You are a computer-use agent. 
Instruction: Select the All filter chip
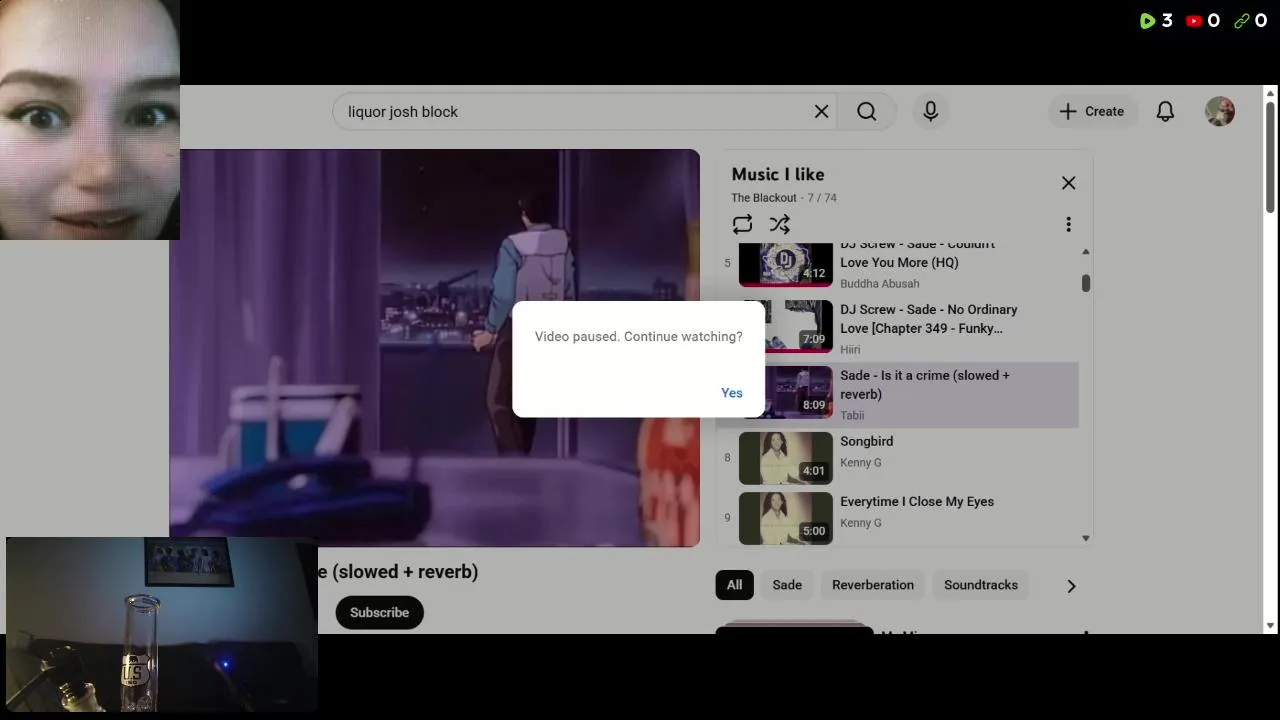[734, 585]
